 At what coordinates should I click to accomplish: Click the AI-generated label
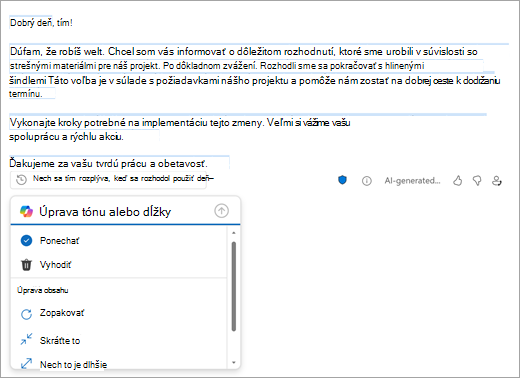coord(412,181)
